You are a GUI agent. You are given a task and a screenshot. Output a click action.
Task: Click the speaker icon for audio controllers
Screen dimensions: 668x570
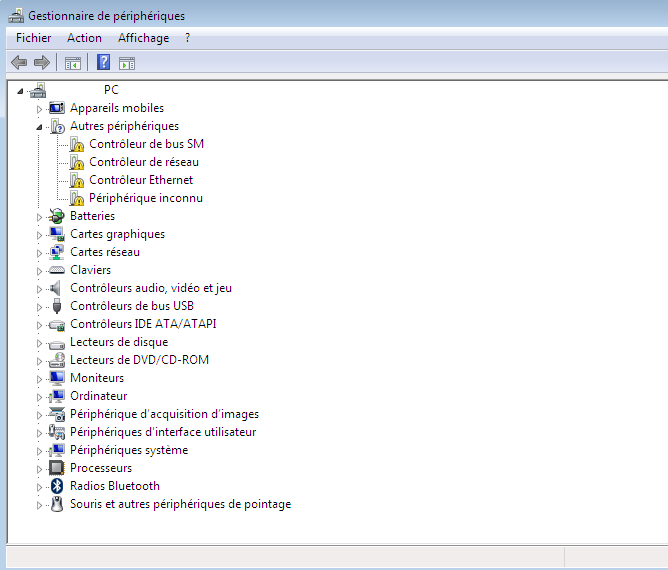pyautogui.click(x=55, y=288)
